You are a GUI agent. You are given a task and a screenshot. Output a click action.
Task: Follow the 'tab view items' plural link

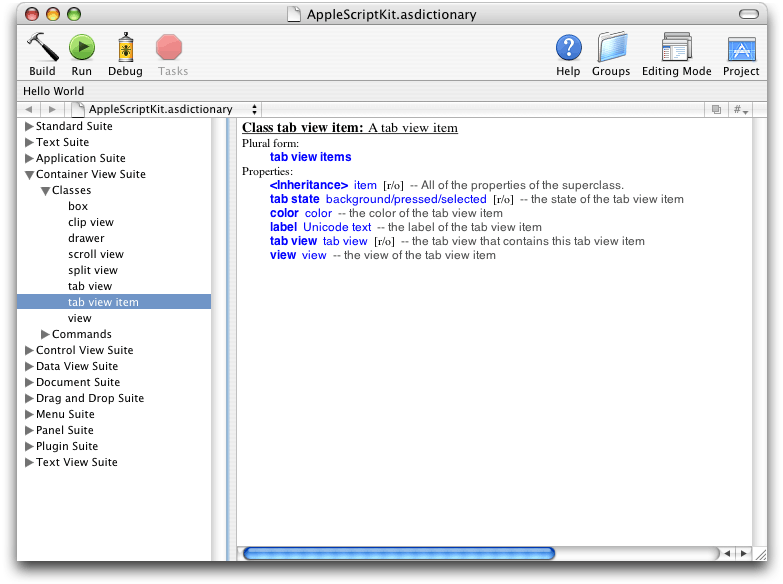(310, 157)
